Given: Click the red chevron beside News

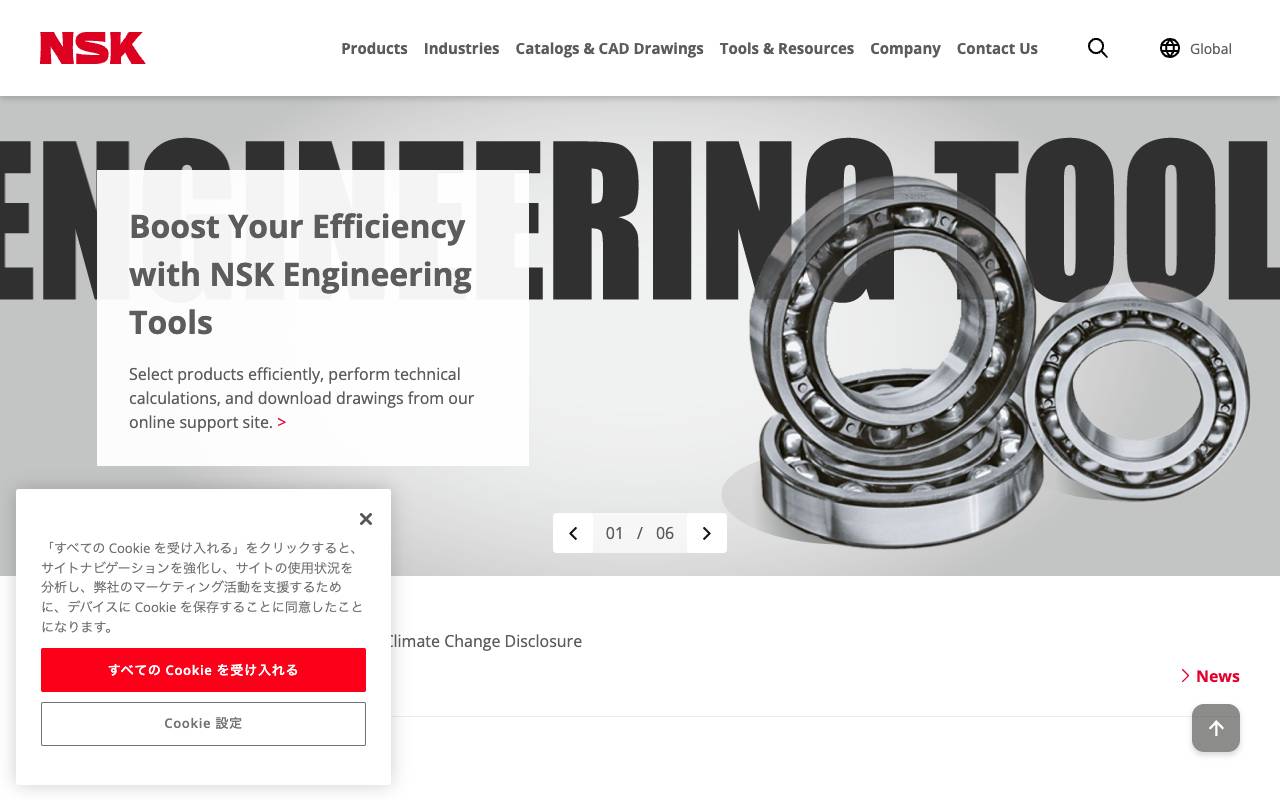Looking at the screenshot, I should point(1185,676).
